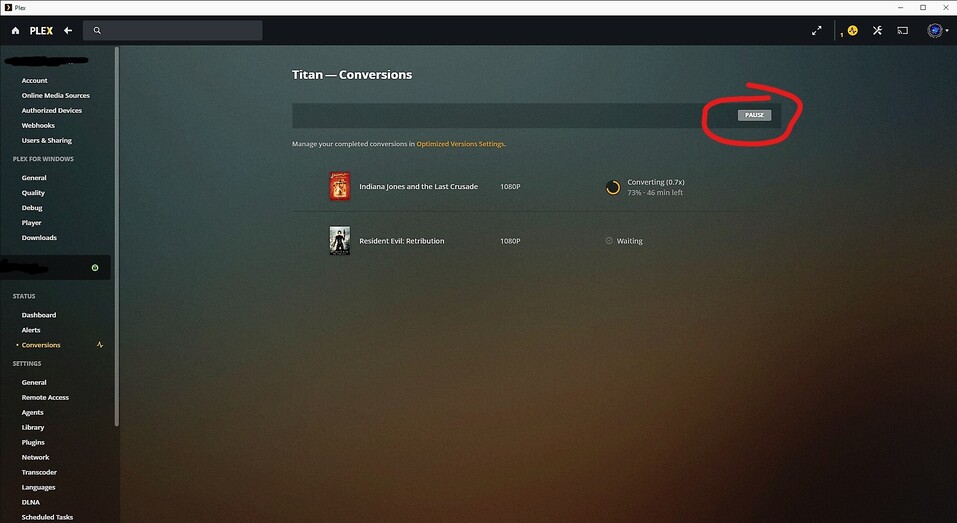
Task: Click Resident Evil: Retribution poster thumbnail
Action: click(x=340, y=240)
